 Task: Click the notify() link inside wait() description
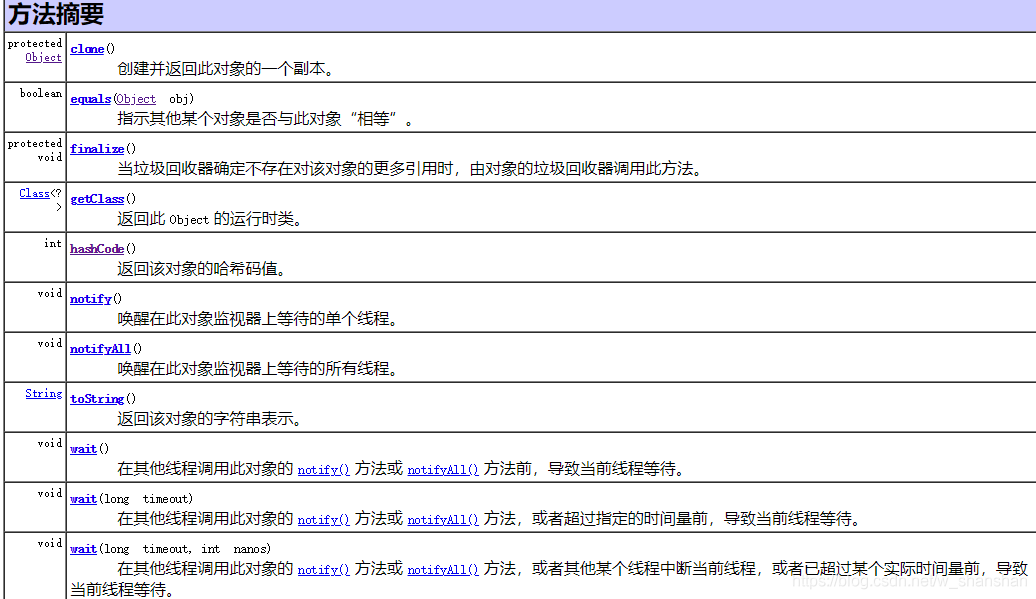pos(323,468)
